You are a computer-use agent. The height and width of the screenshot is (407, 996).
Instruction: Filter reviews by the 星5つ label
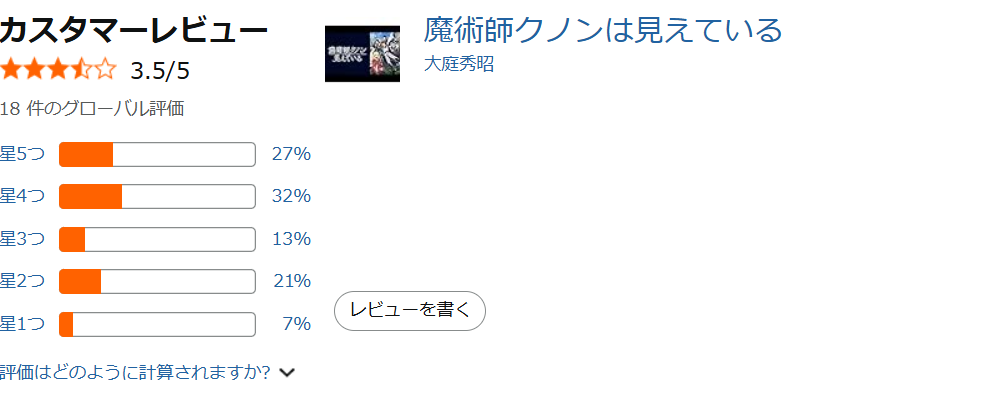[x=22, y=155]
